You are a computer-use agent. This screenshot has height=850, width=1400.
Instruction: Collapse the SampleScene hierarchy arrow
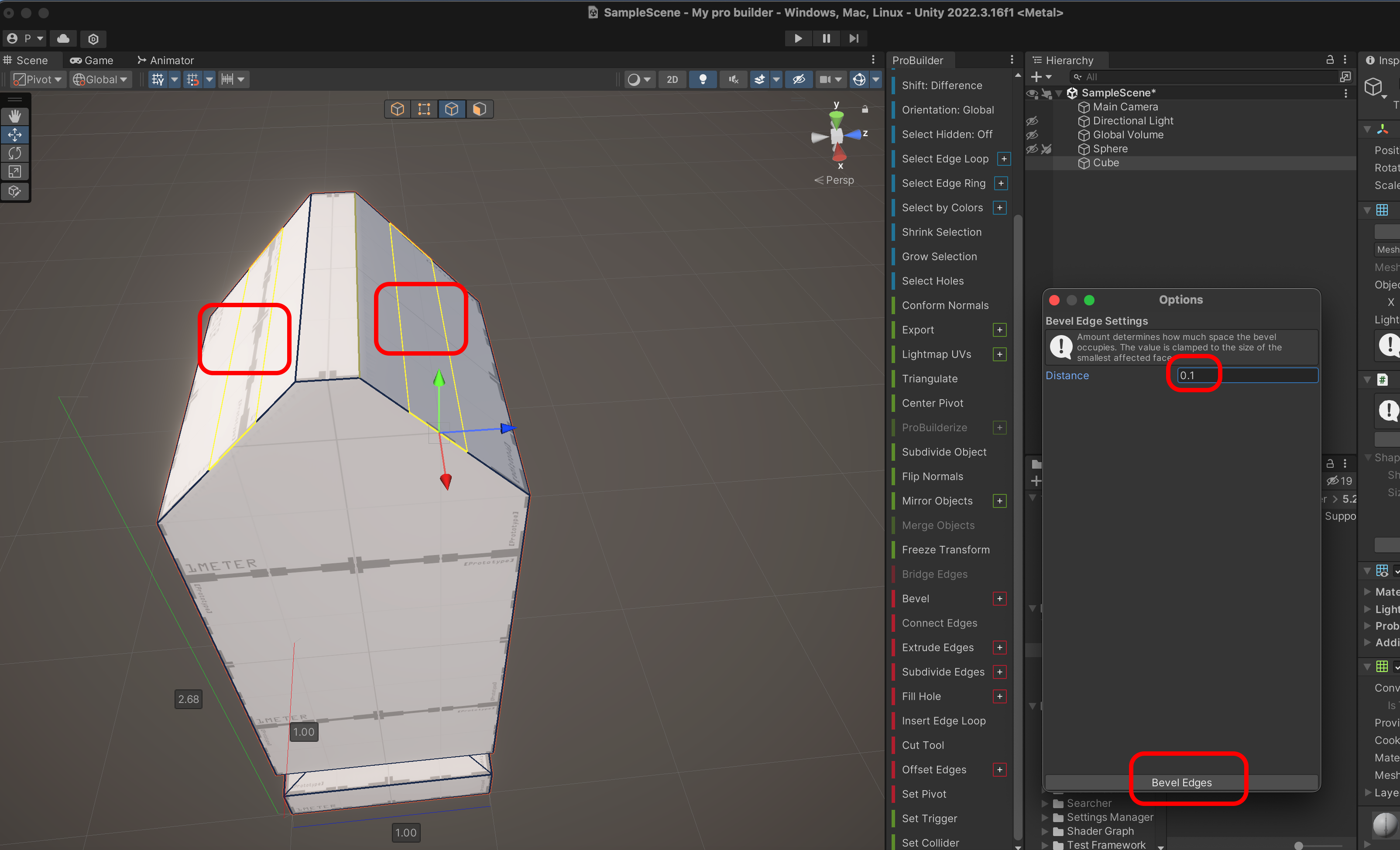click(1059, 93)
